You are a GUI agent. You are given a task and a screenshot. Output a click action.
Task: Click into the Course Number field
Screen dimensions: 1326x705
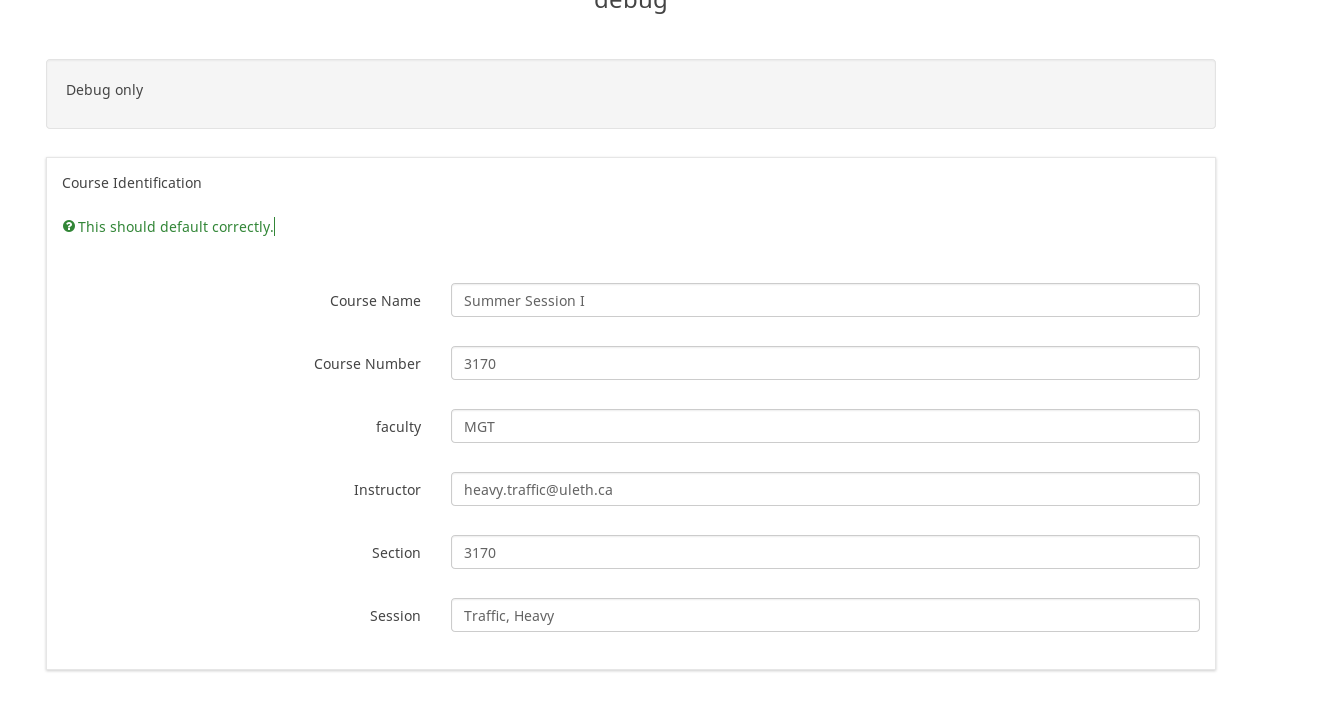(x=824, y=363)
